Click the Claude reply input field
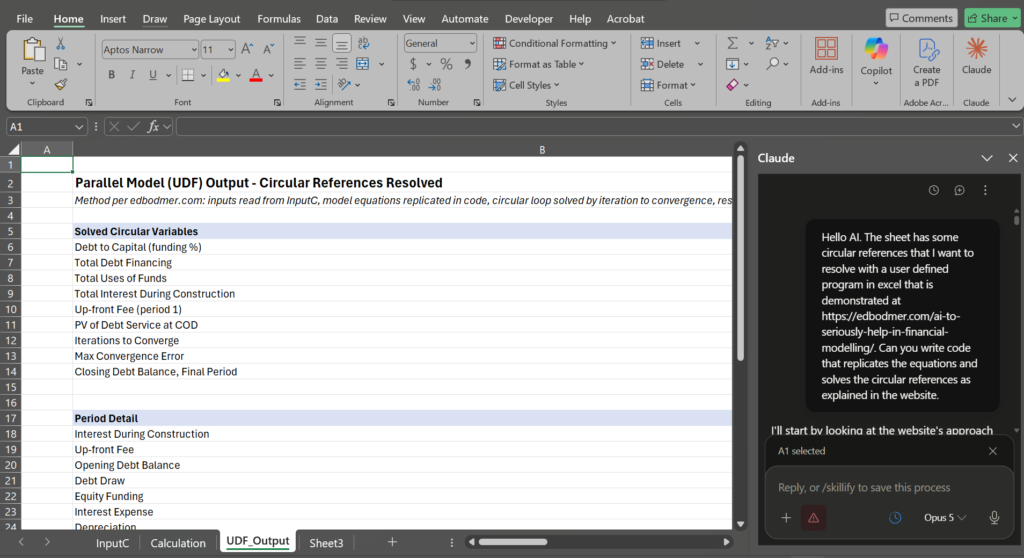Screen dimensions: 1024x558 [x=888, y=487]
